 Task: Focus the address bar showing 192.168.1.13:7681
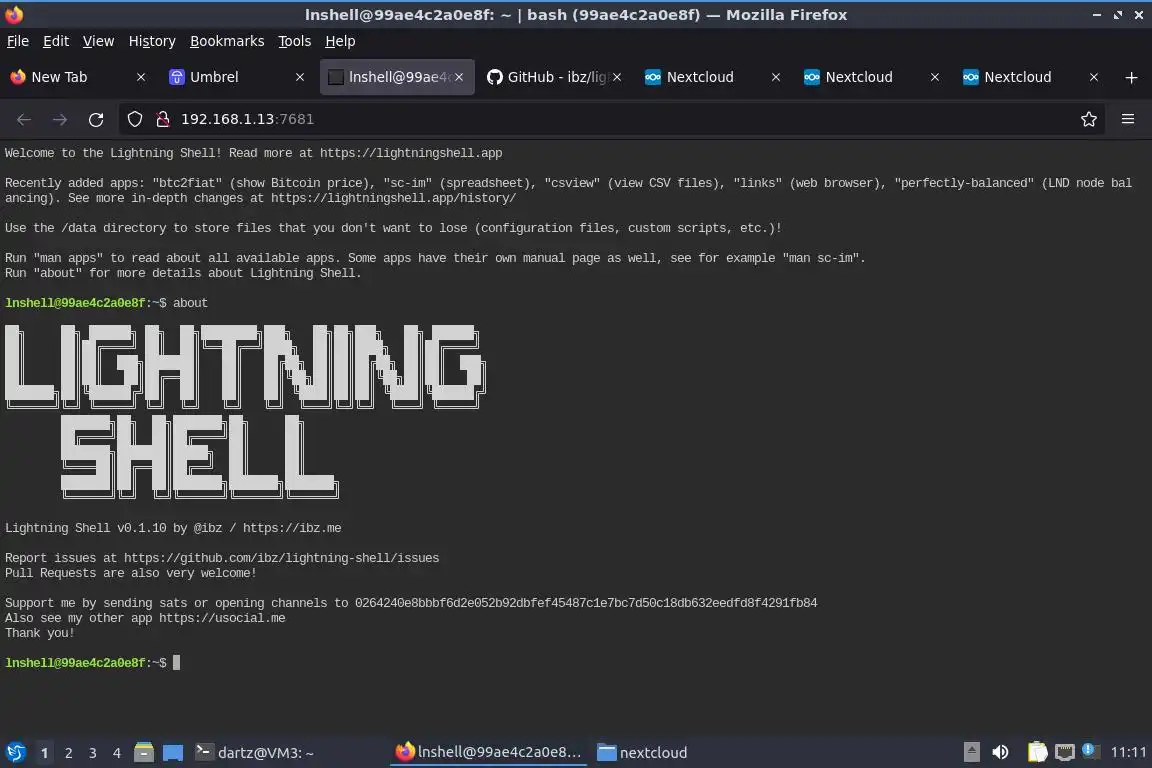pos(611,119)
